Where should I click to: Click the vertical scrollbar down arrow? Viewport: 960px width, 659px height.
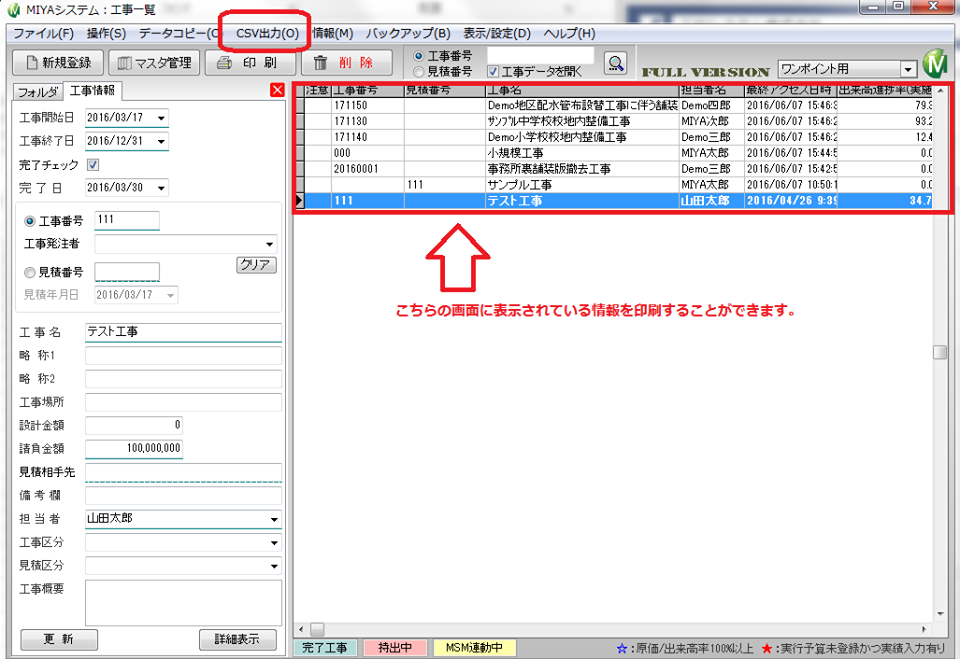pos(940,614)
